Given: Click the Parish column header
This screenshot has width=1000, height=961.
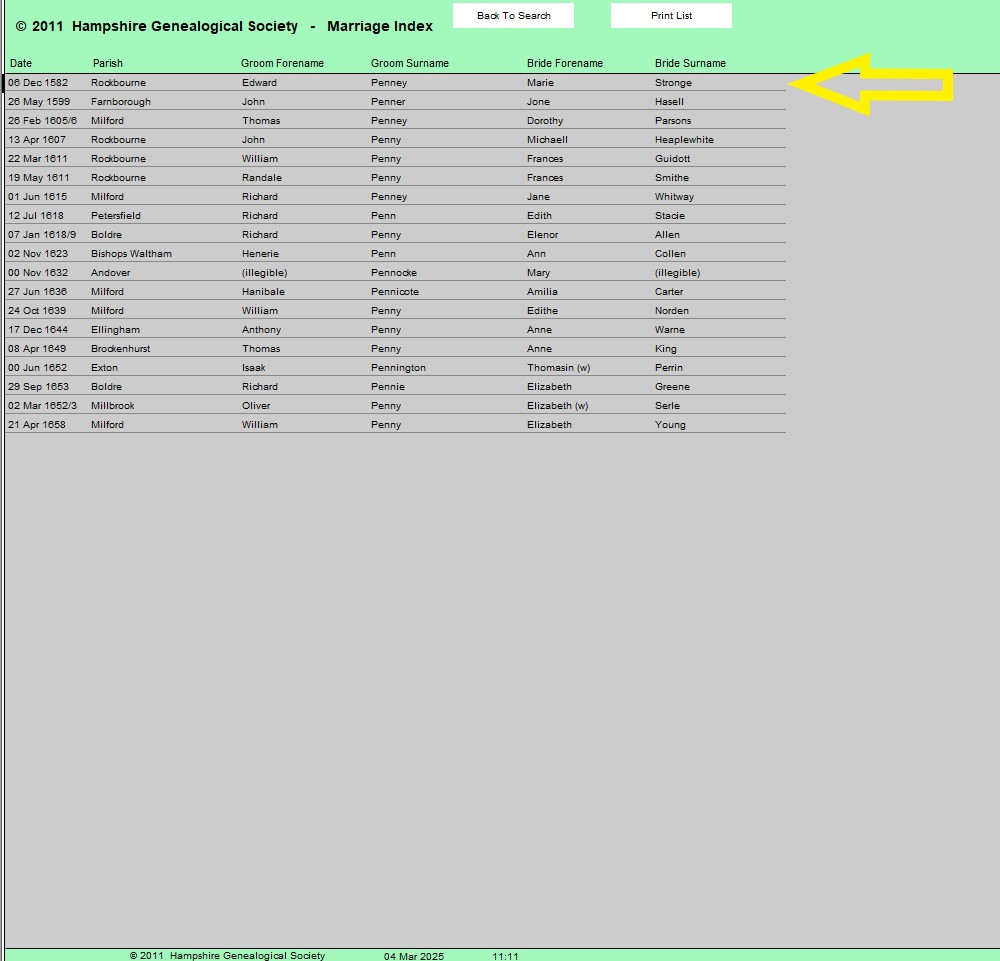Looking at the screenshot, I should click(108, 64).
